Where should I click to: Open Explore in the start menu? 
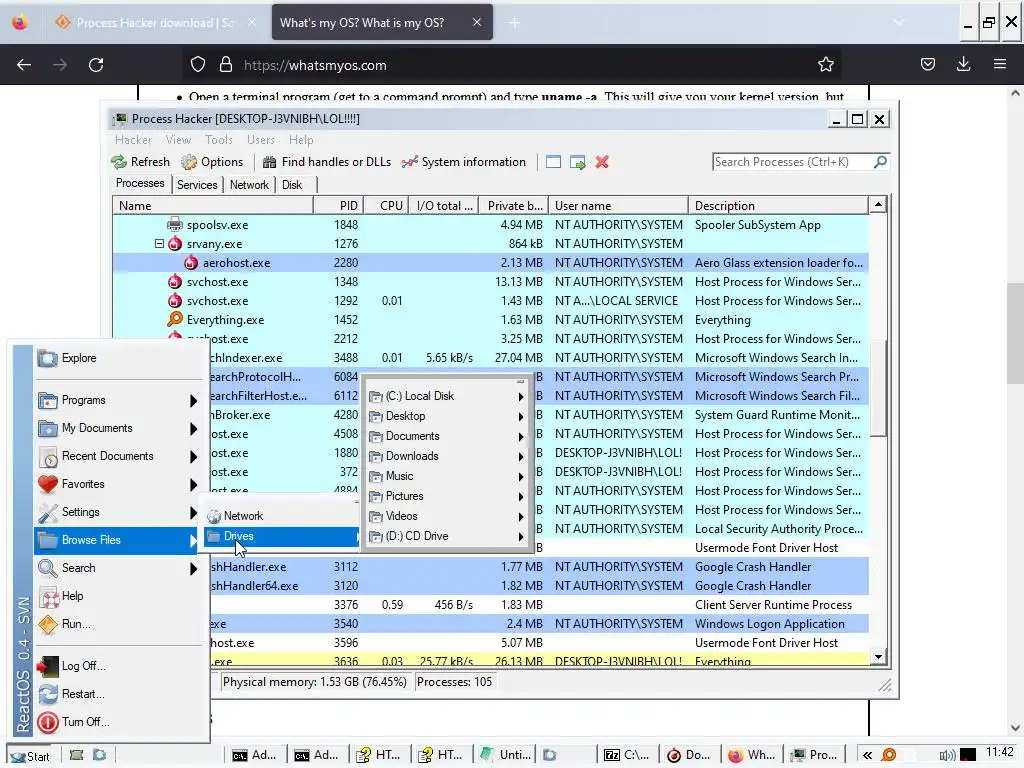(118, 358)
